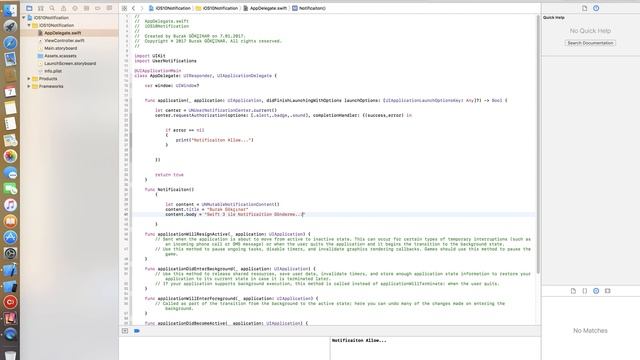Screen dimensions: 640x360
Task: Open the Test navigator
Action: 75,8
